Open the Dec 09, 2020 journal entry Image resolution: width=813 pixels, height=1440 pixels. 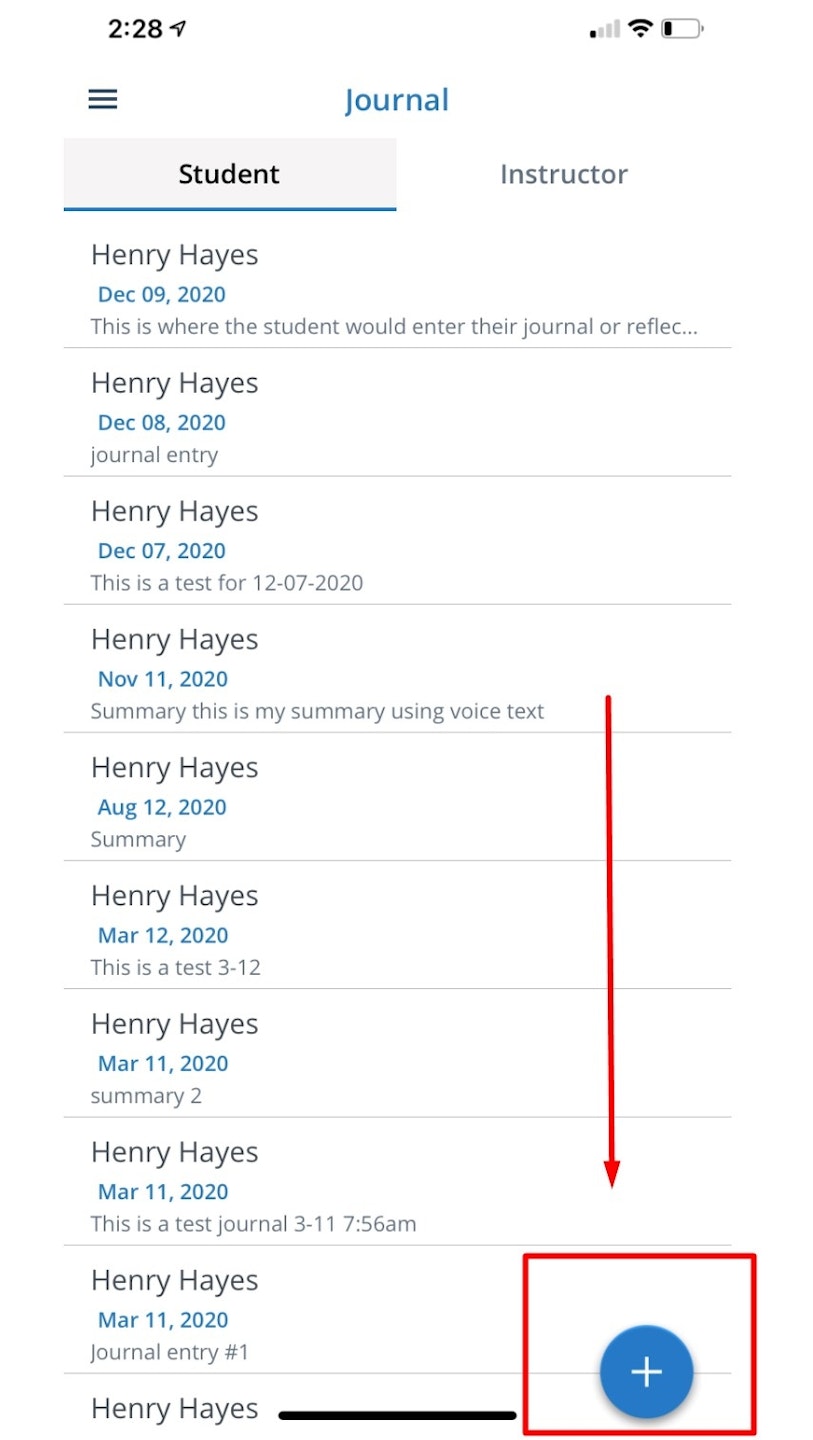pos(396,290)
